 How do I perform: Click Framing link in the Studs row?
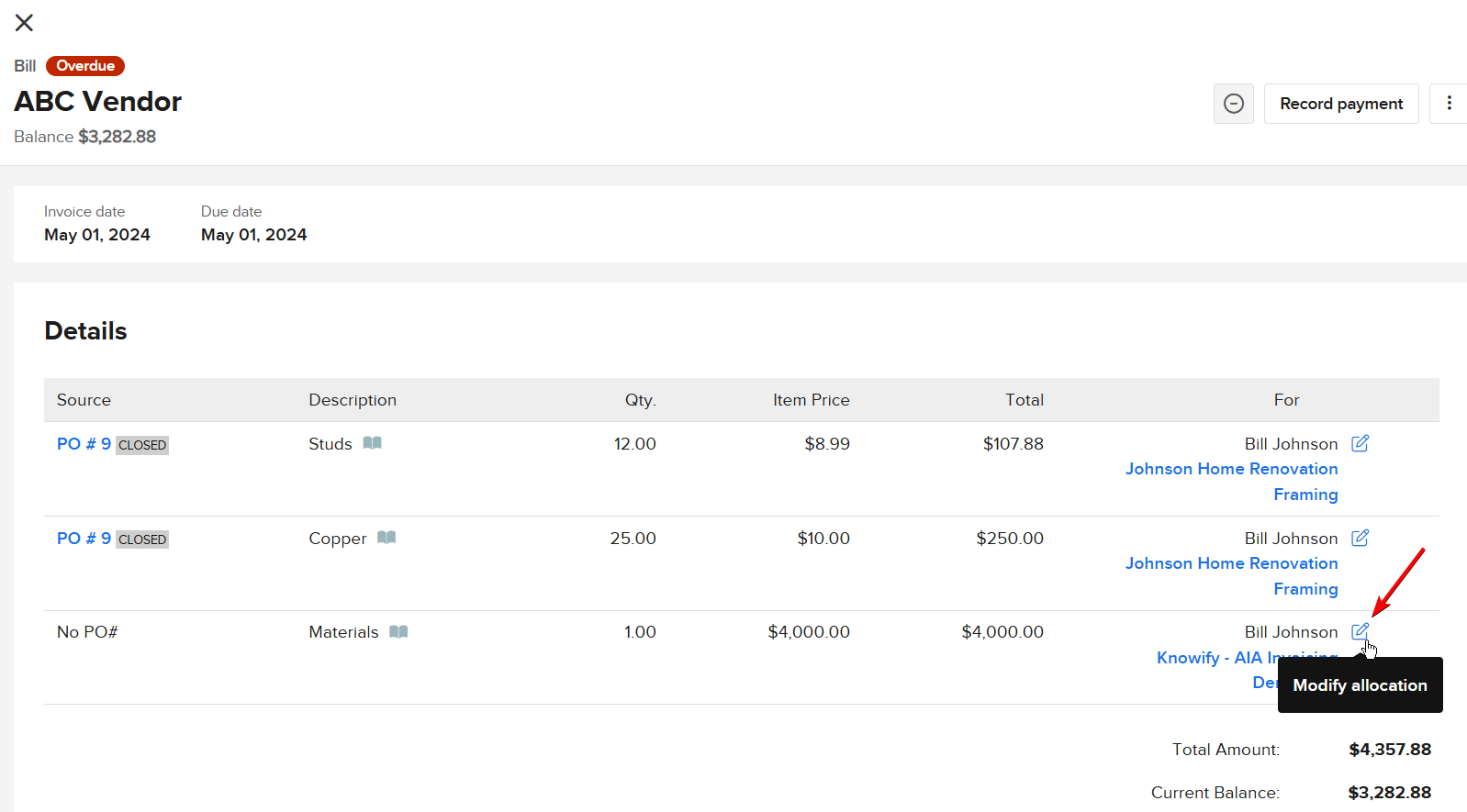(x=1305, y=495)
